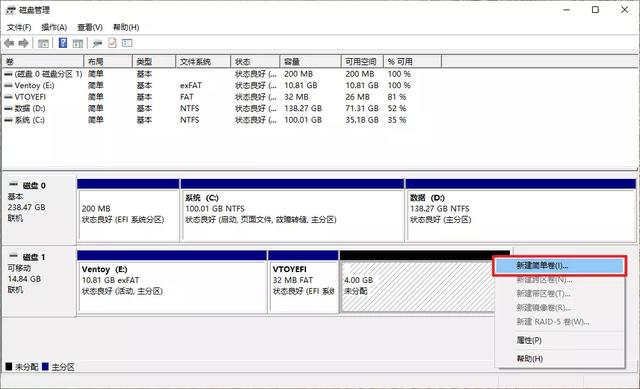The image size is (640, 389).
Task: Click the checkmark properties toolbar icon
Action: [112, 42]
